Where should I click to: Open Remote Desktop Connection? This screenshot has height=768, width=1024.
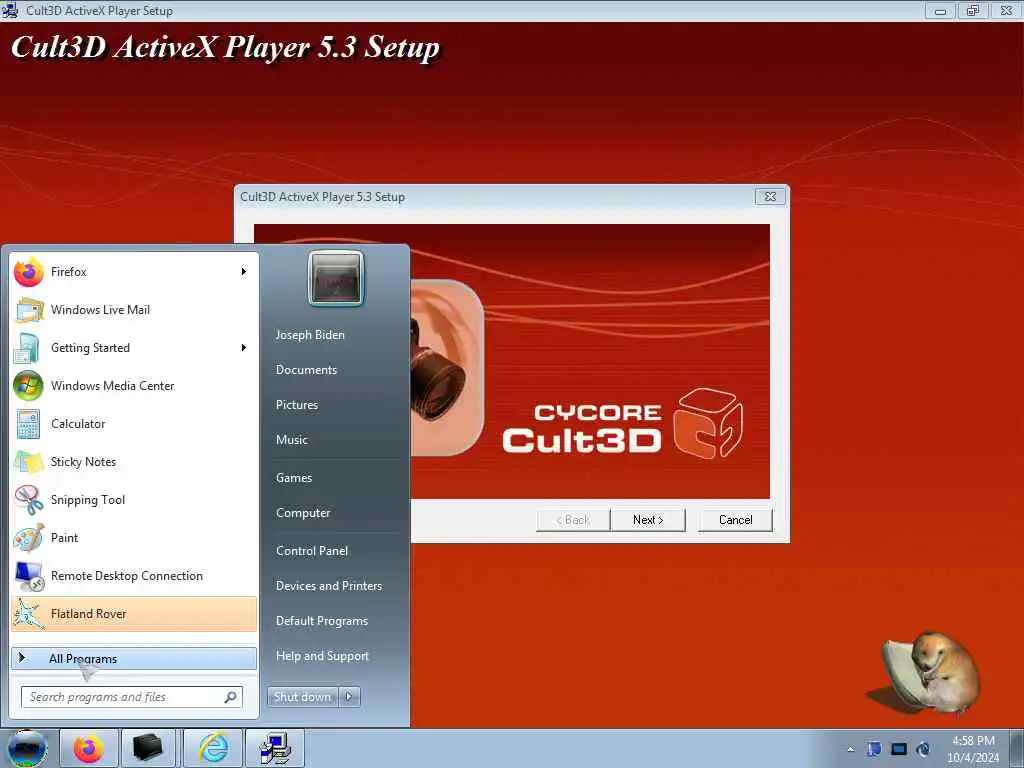(x=134, y=575)
